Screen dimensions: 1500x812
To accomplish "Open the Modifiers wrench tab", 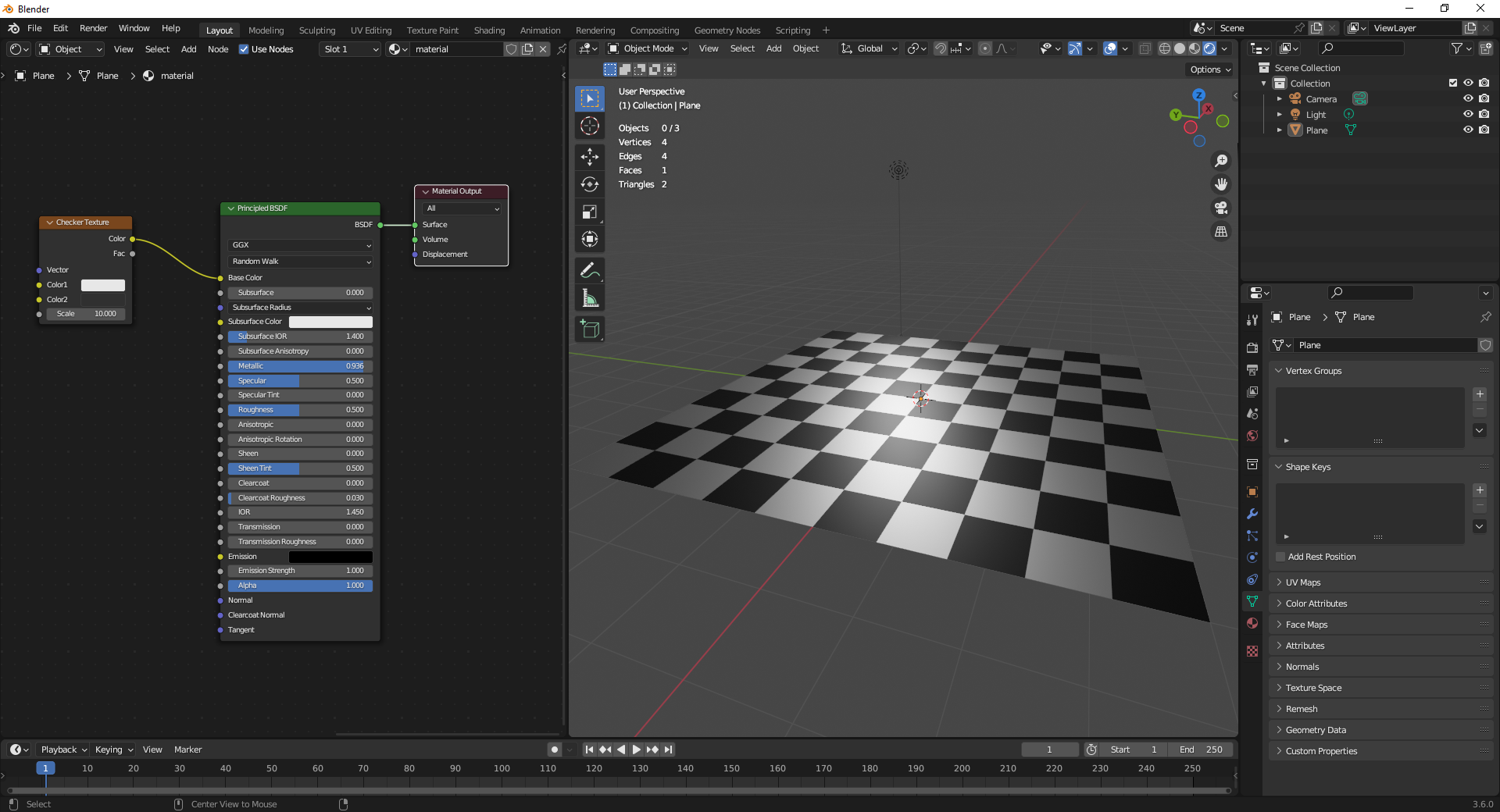I will click(x=1252, y=514).
